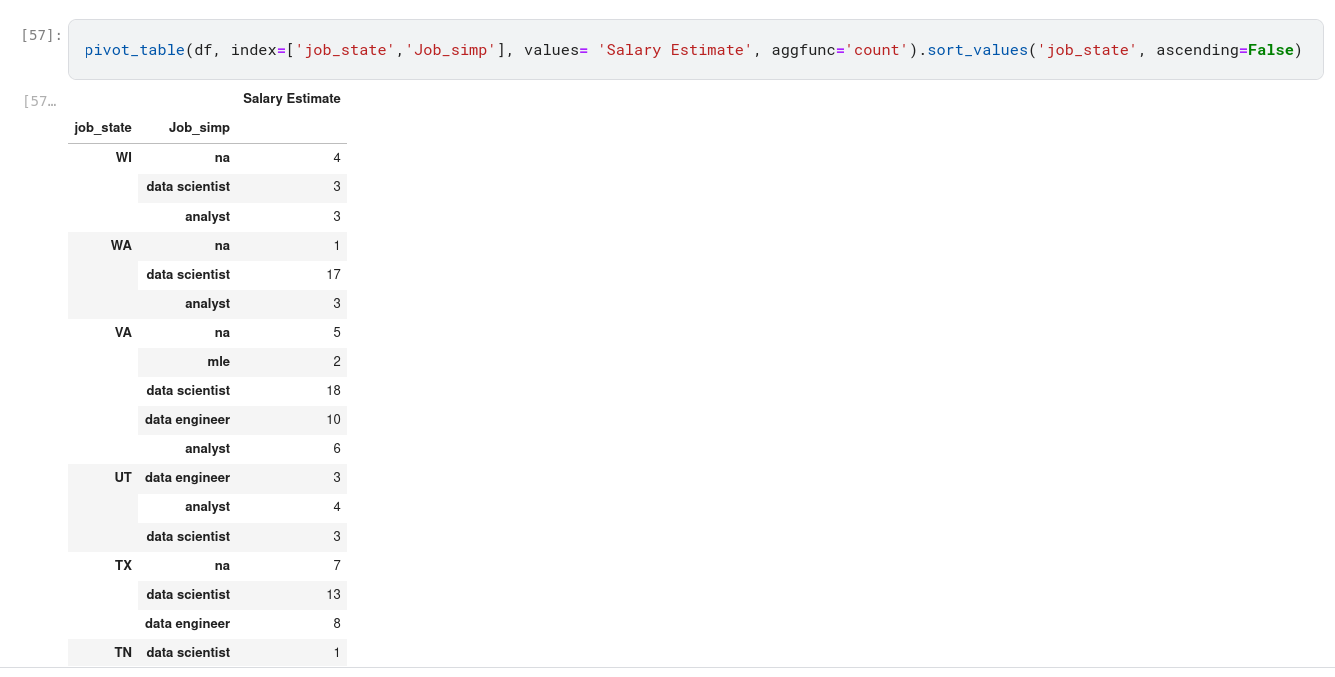Click the truncated output prompt label
Screen dimensions: 1335x677
tap(40, 101)
